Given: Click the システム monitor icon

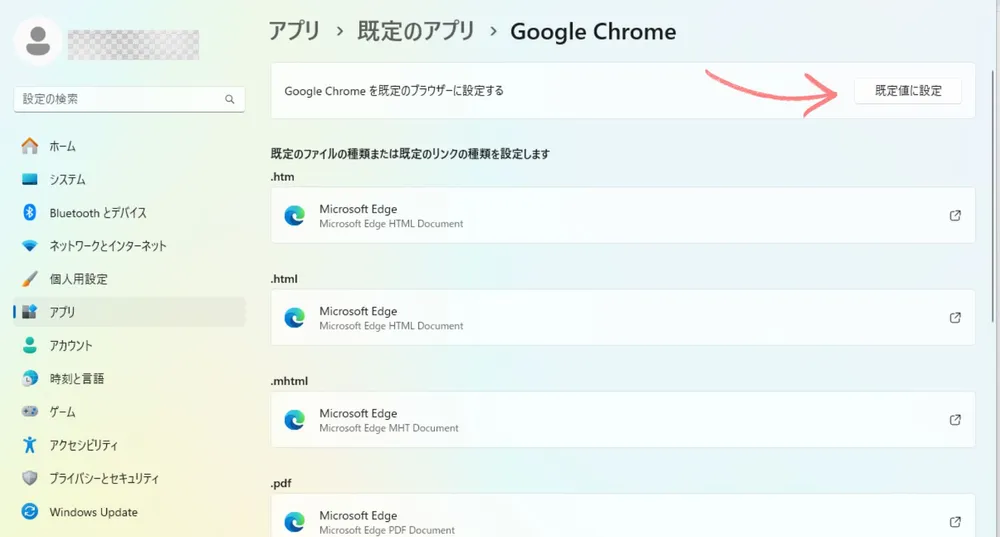Looking at the screenshot, I should pyautogui.click(x=29, y=179).
